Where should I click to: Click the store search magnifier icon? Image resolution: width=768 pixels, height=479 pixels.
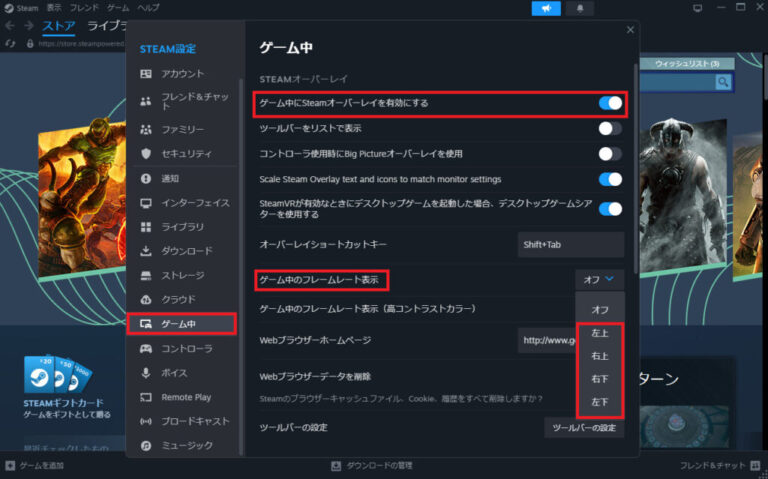coord(723,82)
